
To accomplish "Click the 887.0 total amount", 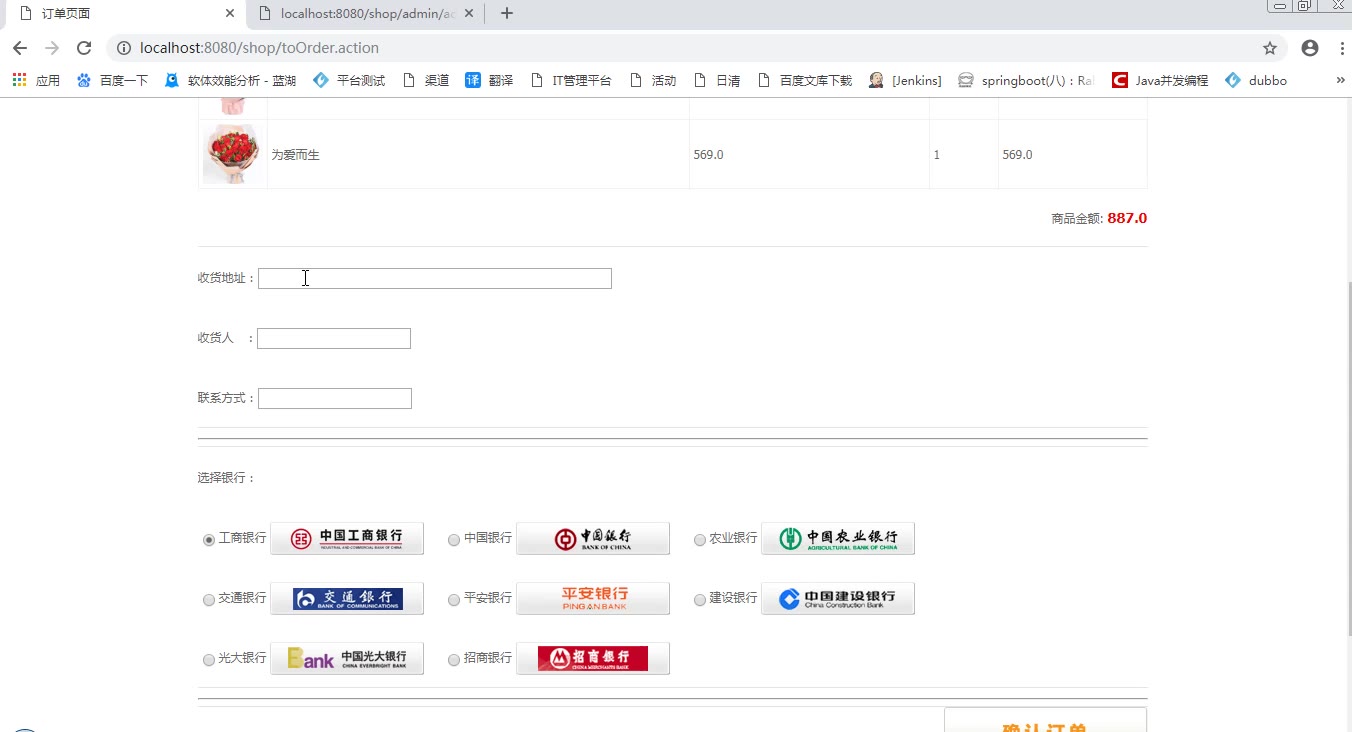I will (x=1127, y=218).
